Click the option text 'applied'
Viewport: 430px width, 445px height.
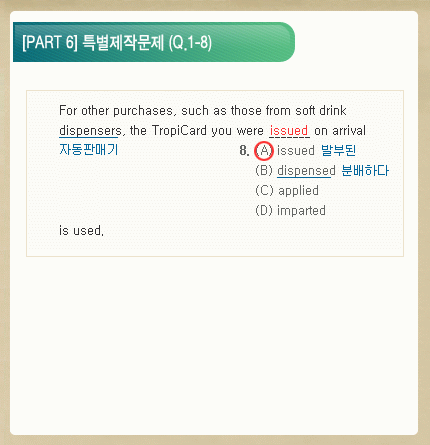click(298, 191)
